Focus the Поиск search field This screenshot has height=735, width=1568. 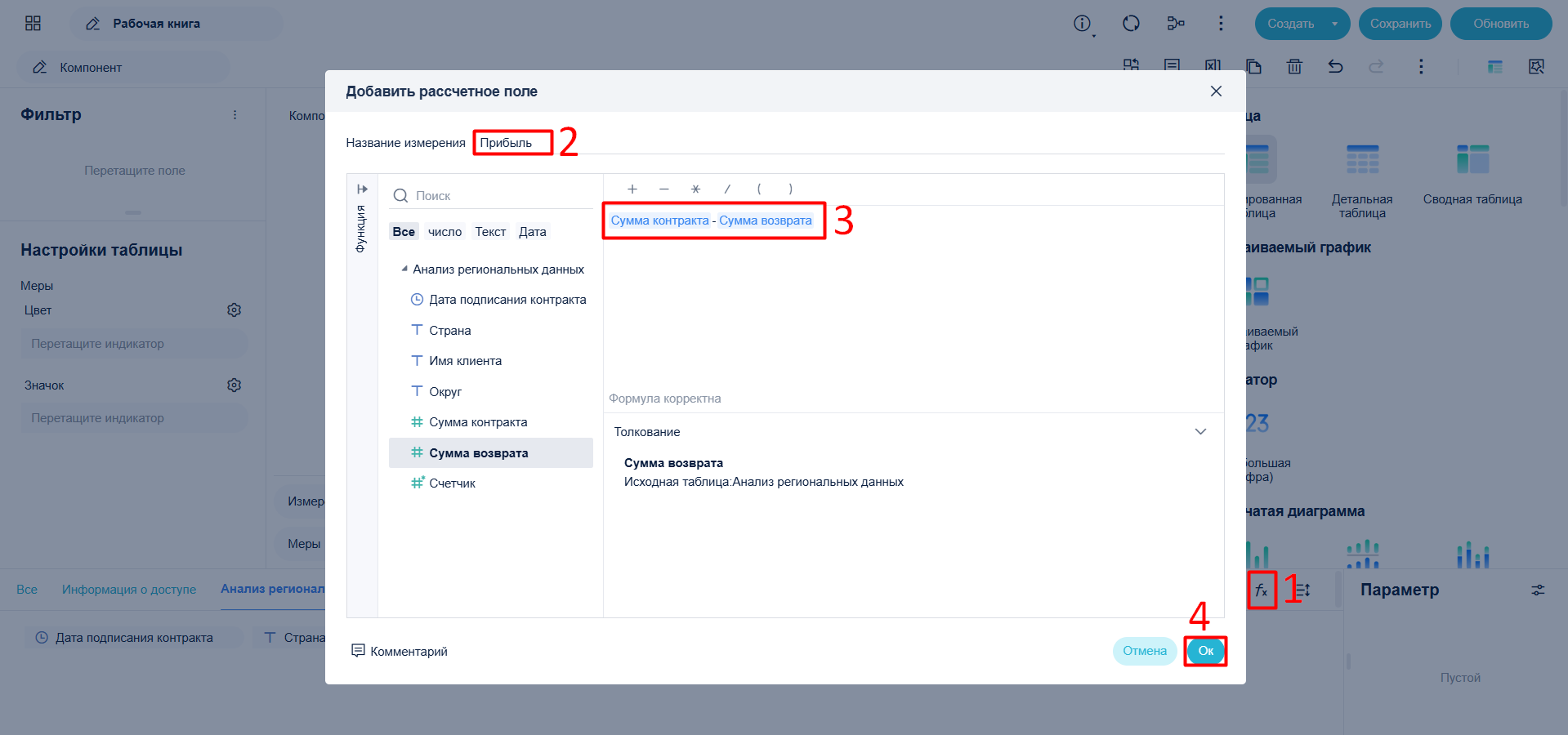(x=492, y=196)
